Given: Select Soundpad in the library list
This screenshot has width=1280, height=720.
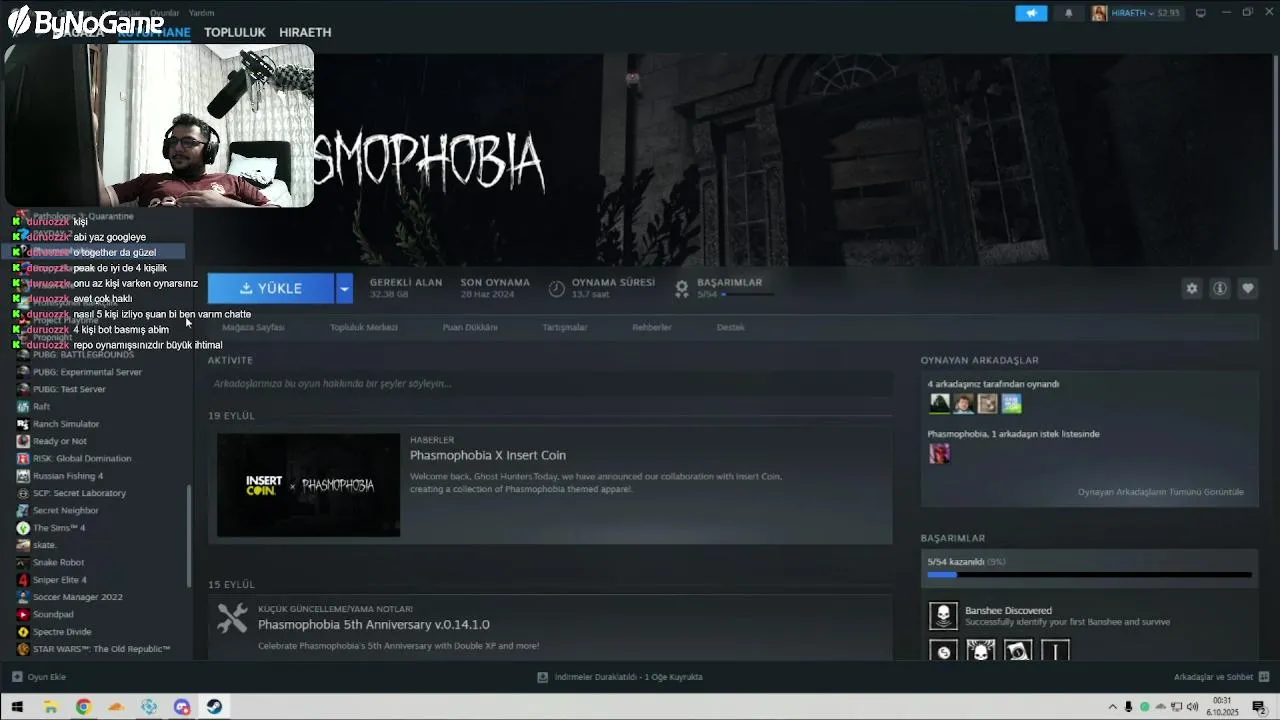Looking at the screenshot, I should 53,615.
